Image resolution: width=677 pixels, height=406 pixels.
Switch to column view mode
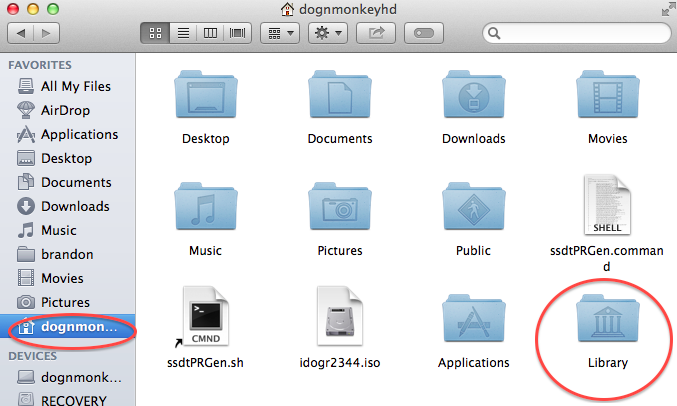coord(211,33)
